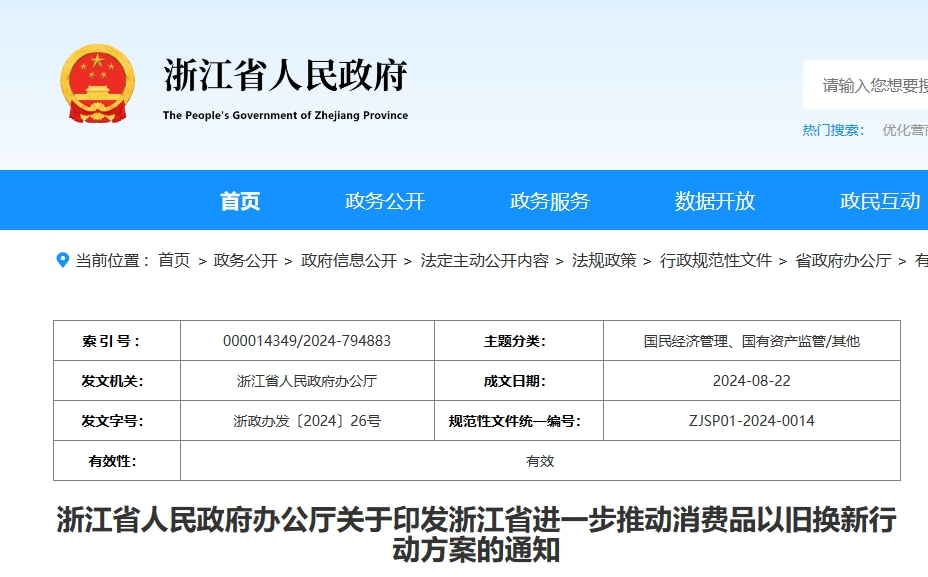The width and height of the screenshot is (928, 577).
Task: Go to the 政务服务 navigation item
Action: tap(550, 201)
